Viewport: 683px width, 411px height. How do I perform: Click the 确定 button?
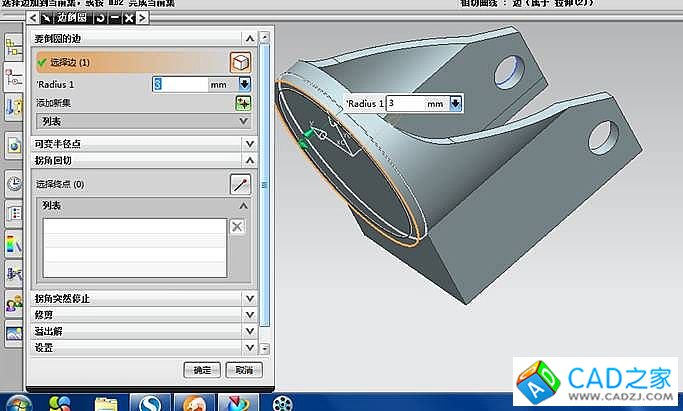pyautogui.click(x=202, y=370)
